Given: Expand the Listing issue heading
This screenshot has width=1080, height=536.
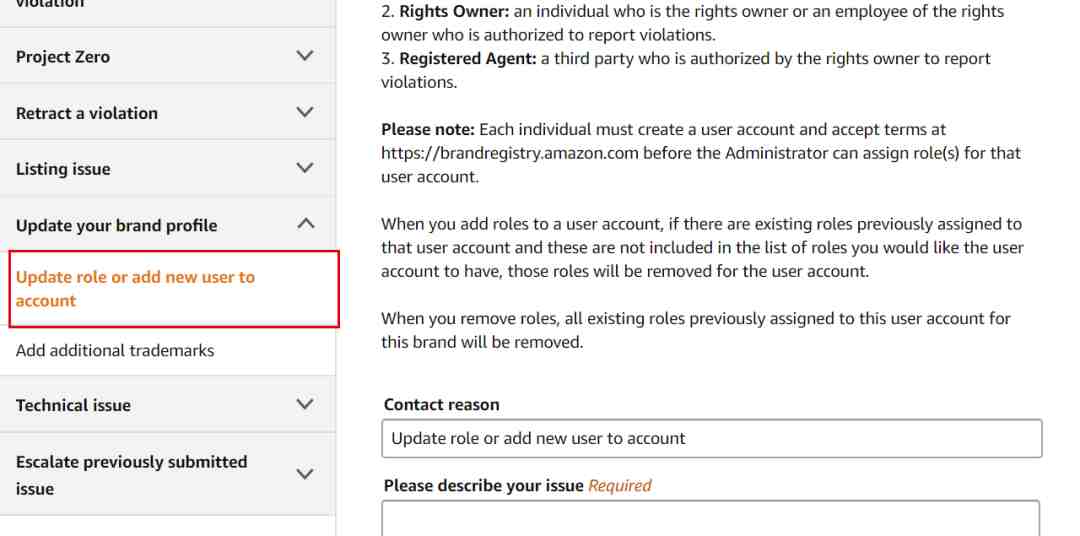Looking at the screenshot, I should click(63, 169).
